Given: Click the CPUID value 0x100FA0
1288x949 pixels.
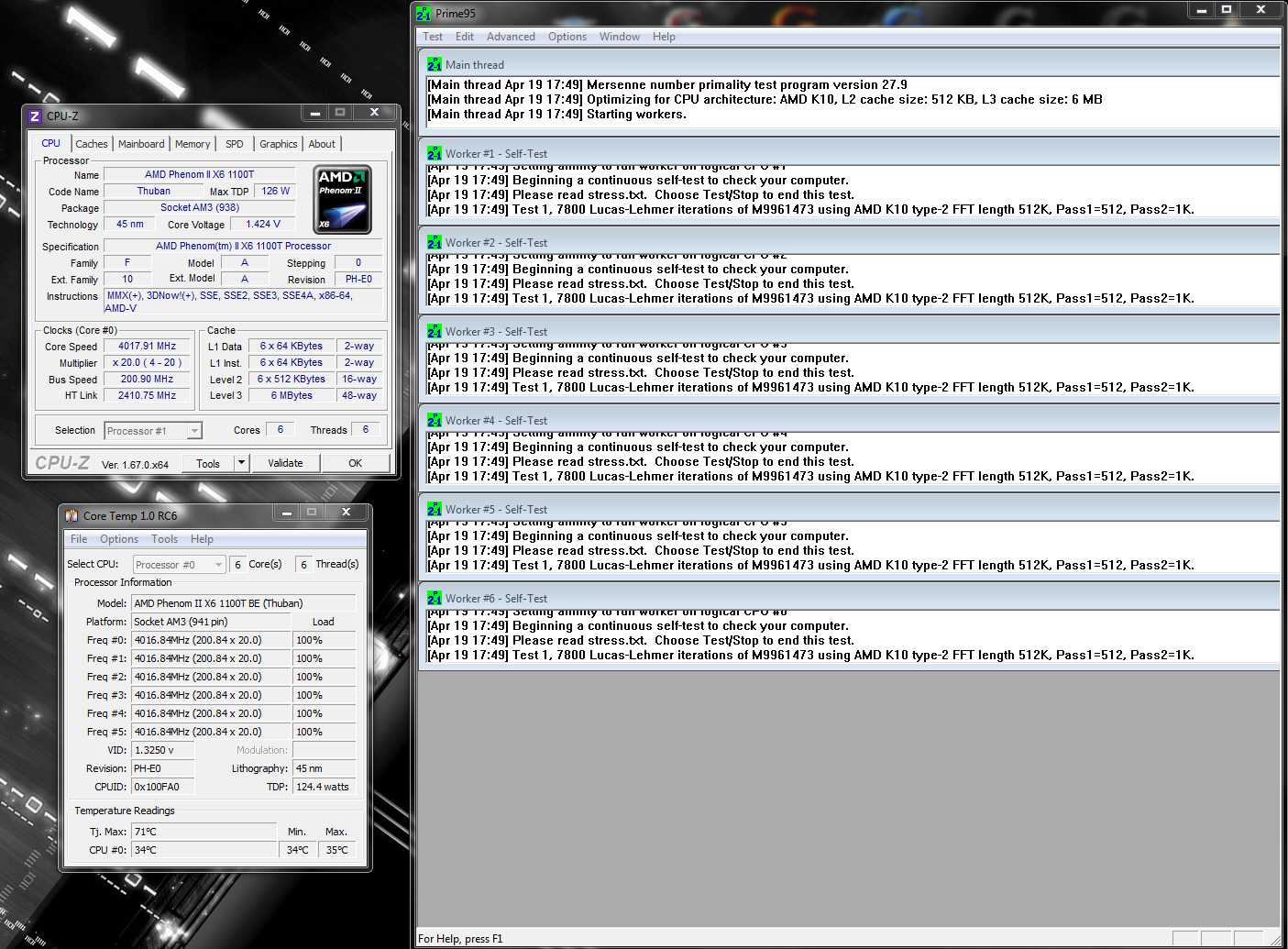Looking at the screenshot, I should [x=163, y=787].
